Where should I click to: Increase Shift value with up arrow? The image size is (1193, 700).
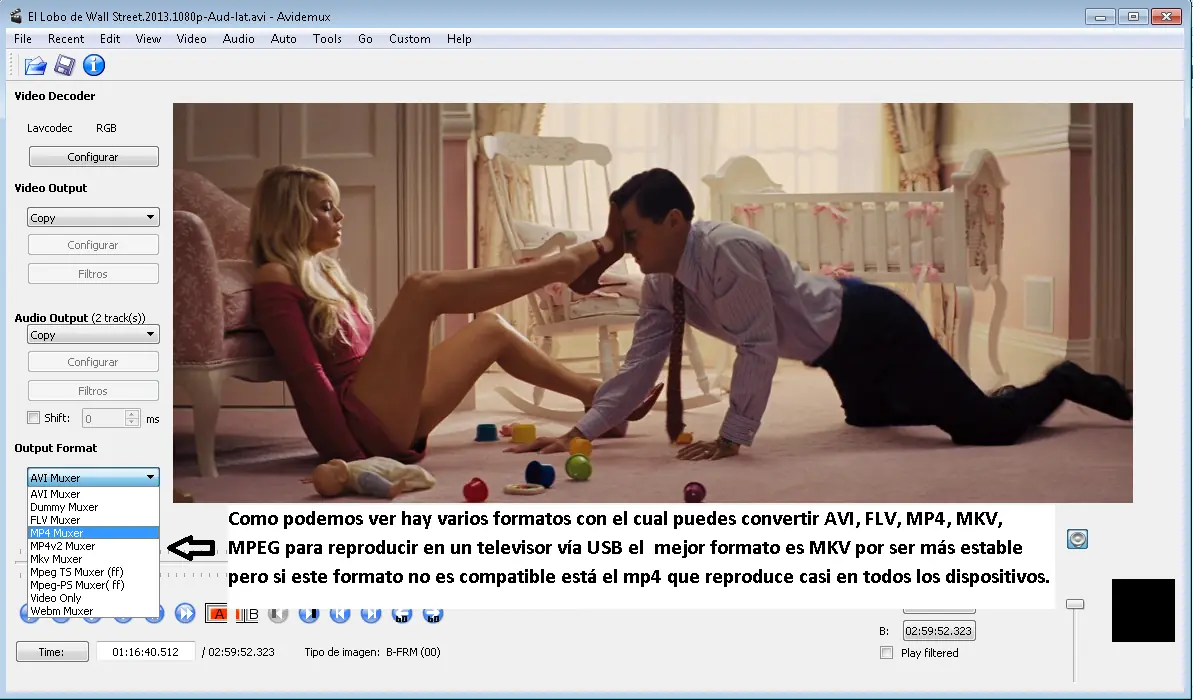pos(132,414)
